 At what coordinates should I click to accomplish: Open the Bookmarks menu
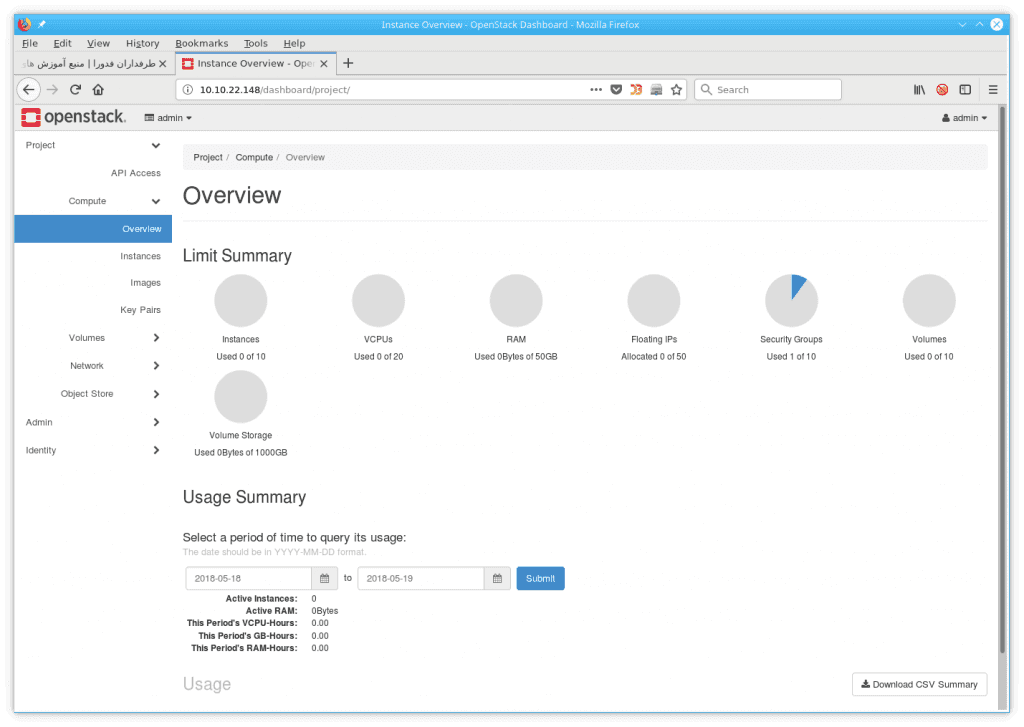pyautogui.click(x=202, y=43)
